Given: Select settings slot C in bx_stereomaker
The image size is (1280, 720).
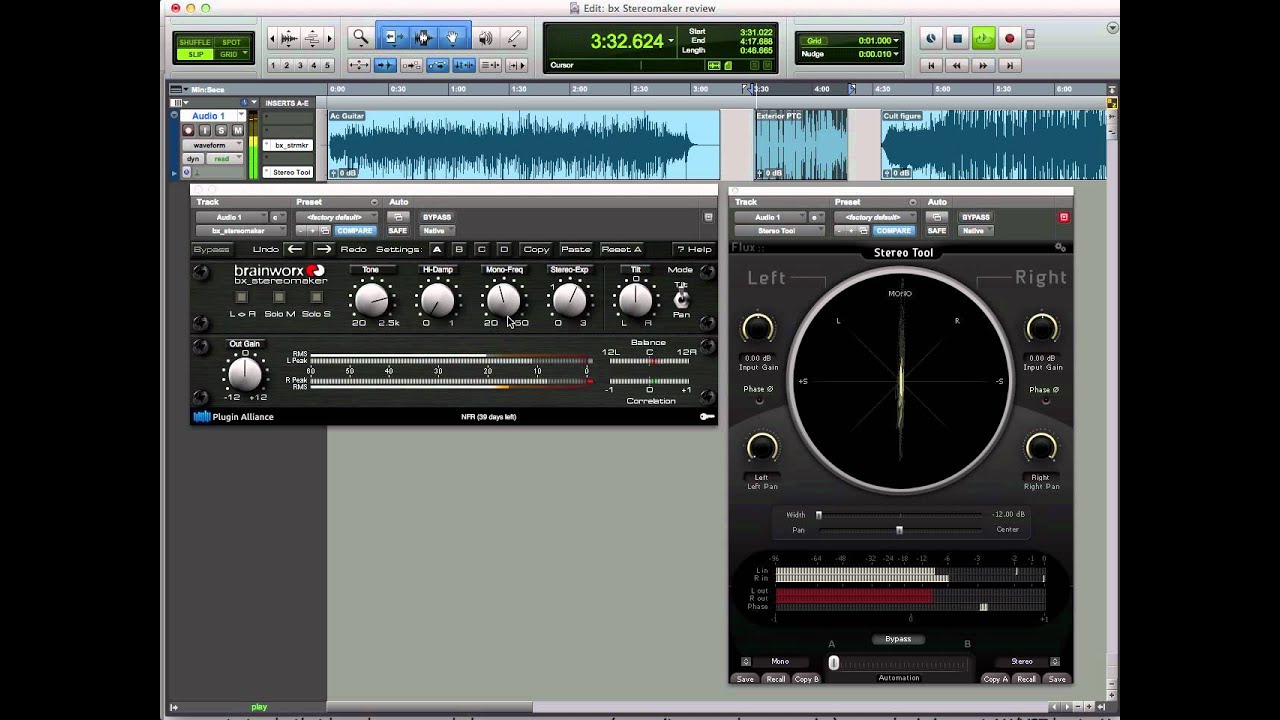Looking at the screenshot, I should 482,249.
